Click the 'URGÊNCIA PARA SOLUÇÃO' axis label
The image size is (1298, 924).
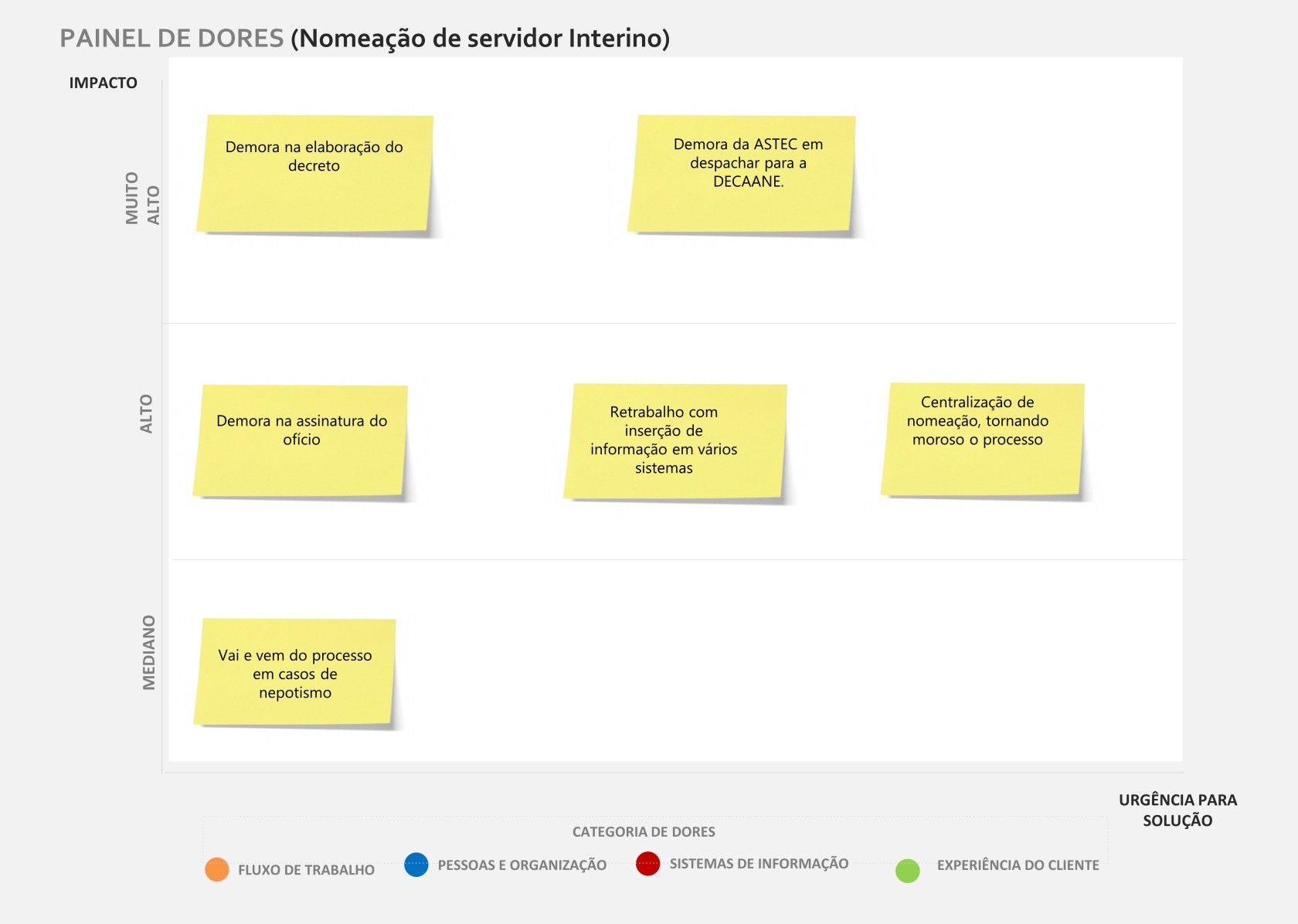pyautogui.click(x=1177, y=810)
